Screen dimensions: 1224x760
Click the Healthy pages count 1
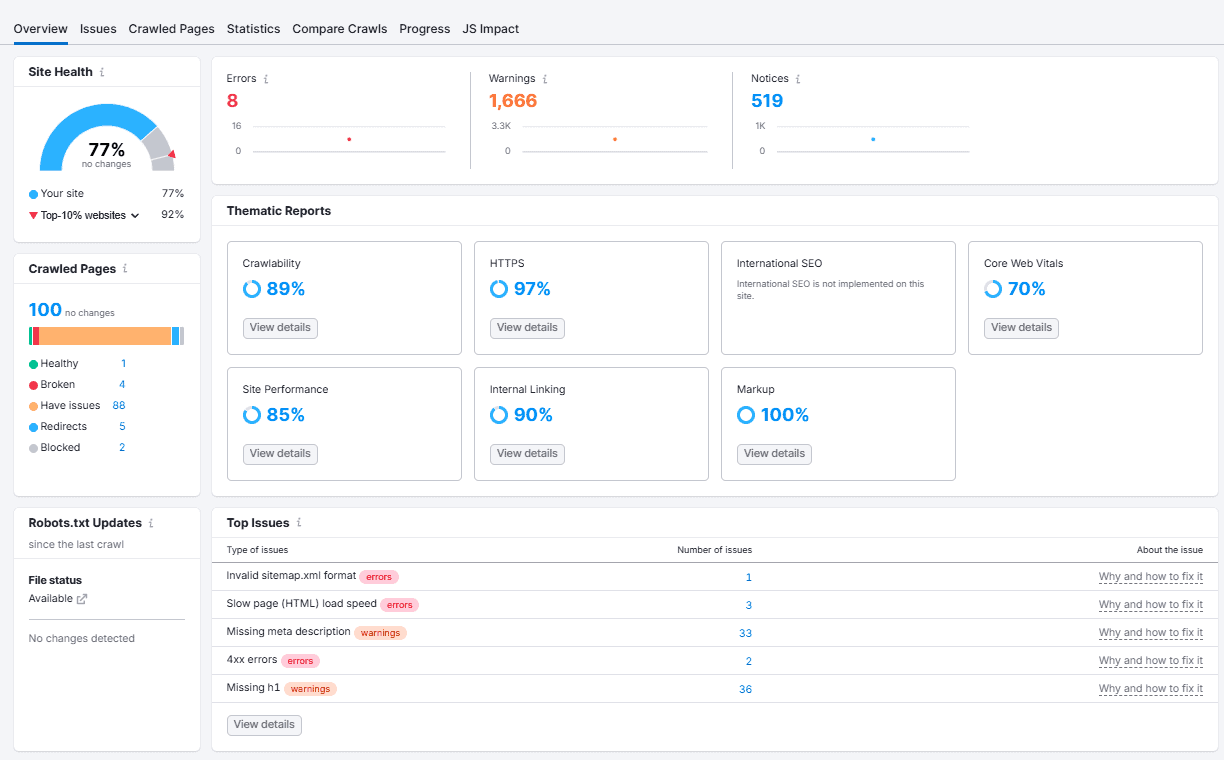coord(123,364)
